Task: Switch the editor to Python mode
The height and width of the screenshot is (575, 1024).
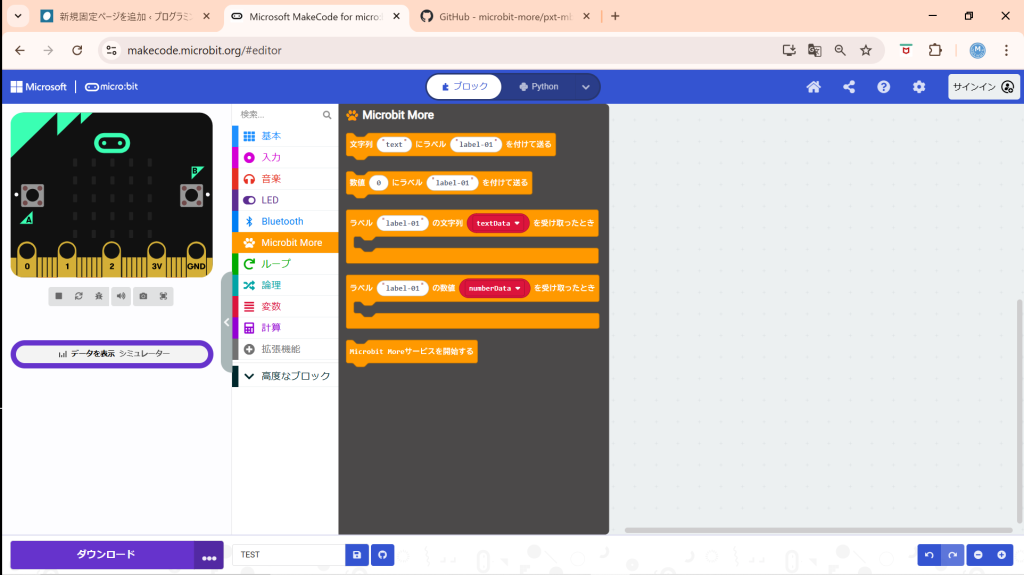Action: 539,87
